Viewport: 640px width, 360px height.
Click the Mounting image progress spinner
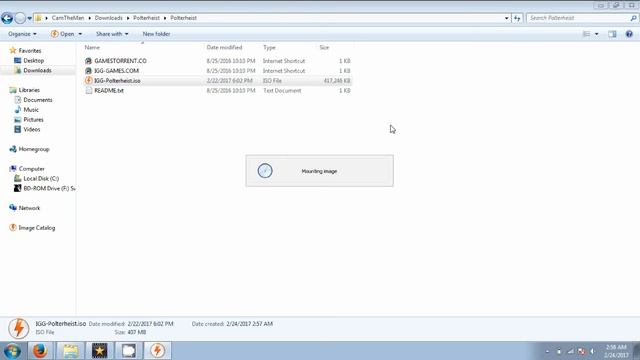pos(265,171)
